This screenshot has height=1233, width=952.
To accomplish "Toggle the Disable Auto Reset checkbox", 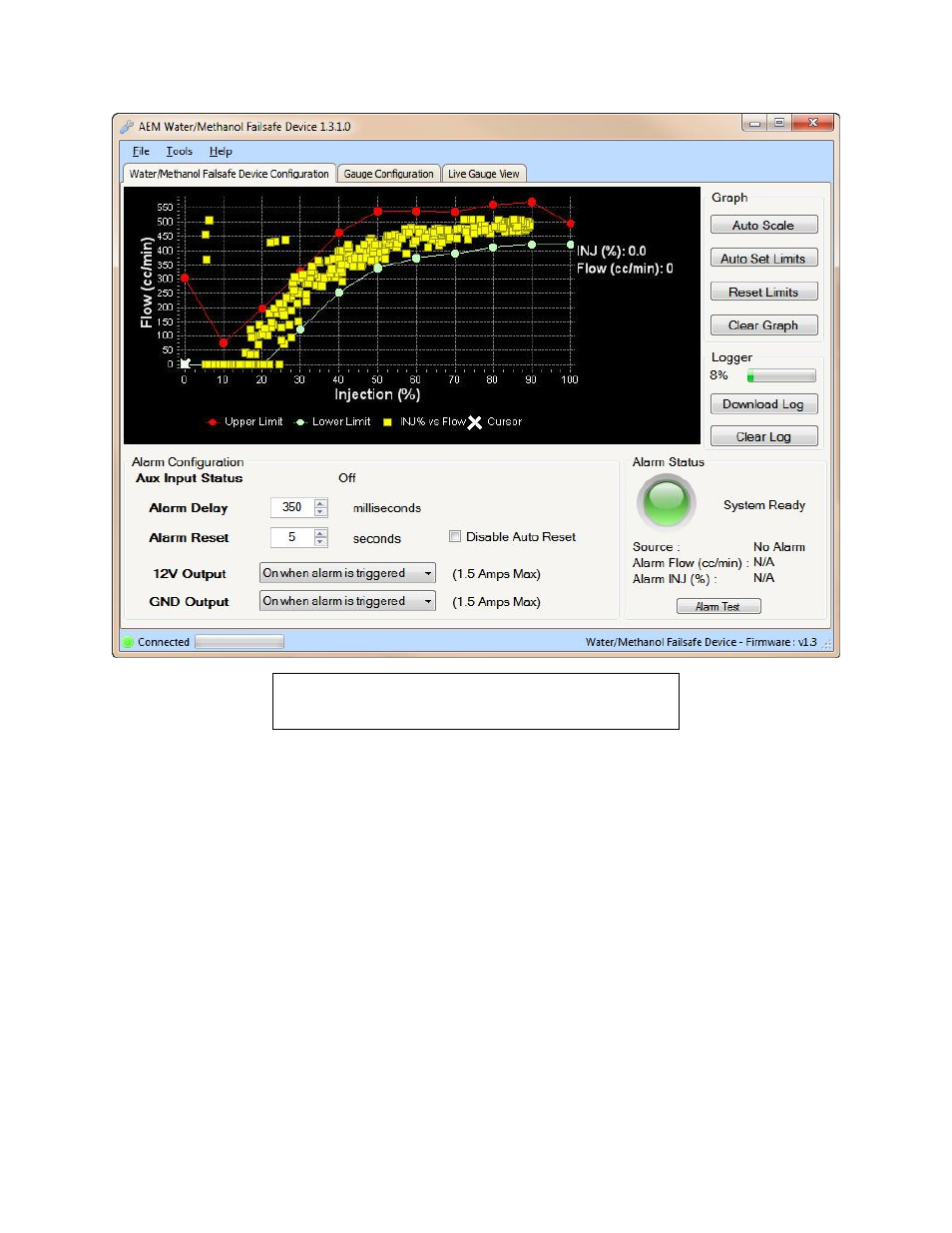I will click(455, 536).
